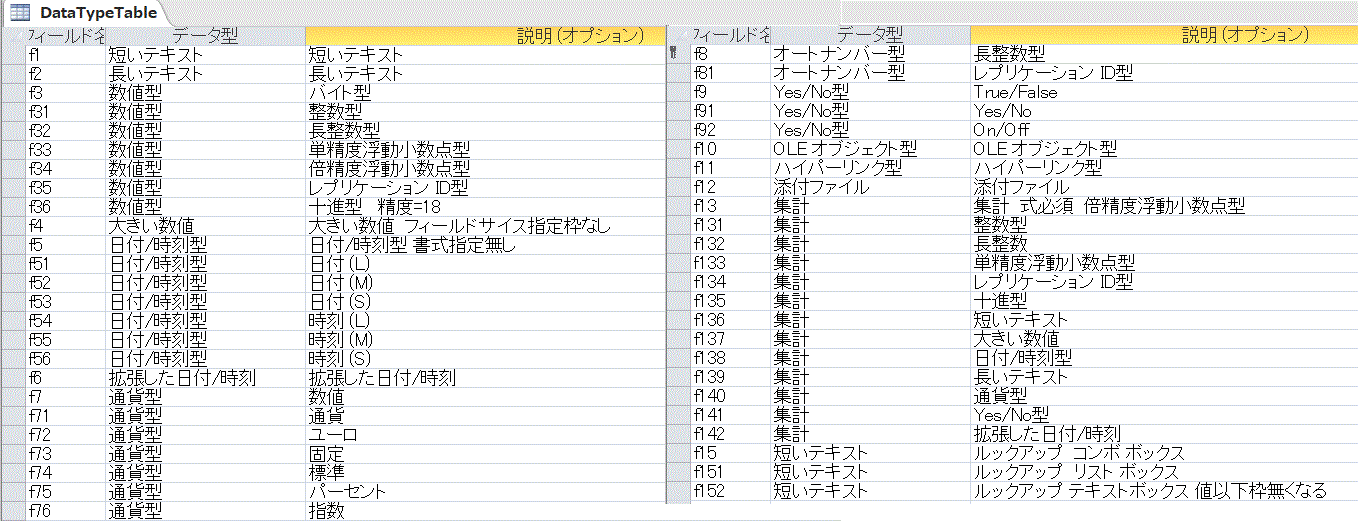Click the description cell 数値 in row f7
The width and height of the screenshot is (1358, 521).
[485, 396]
